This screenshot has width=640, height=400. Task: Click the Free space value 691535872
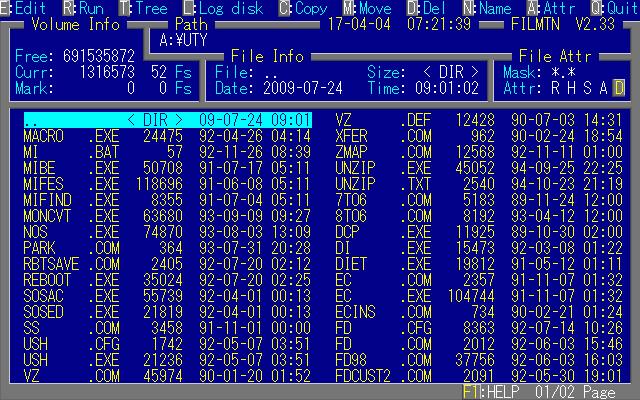[x=99, y=56]
